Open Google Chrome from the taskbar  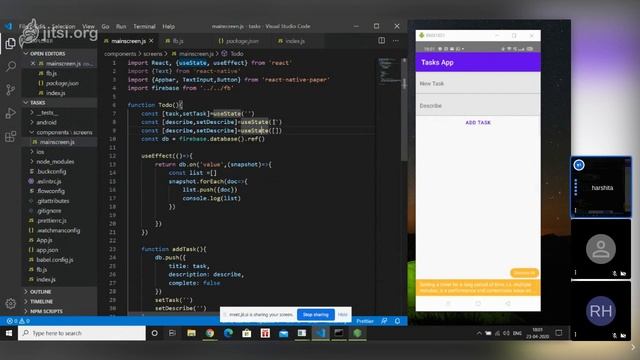click(210, 333)
